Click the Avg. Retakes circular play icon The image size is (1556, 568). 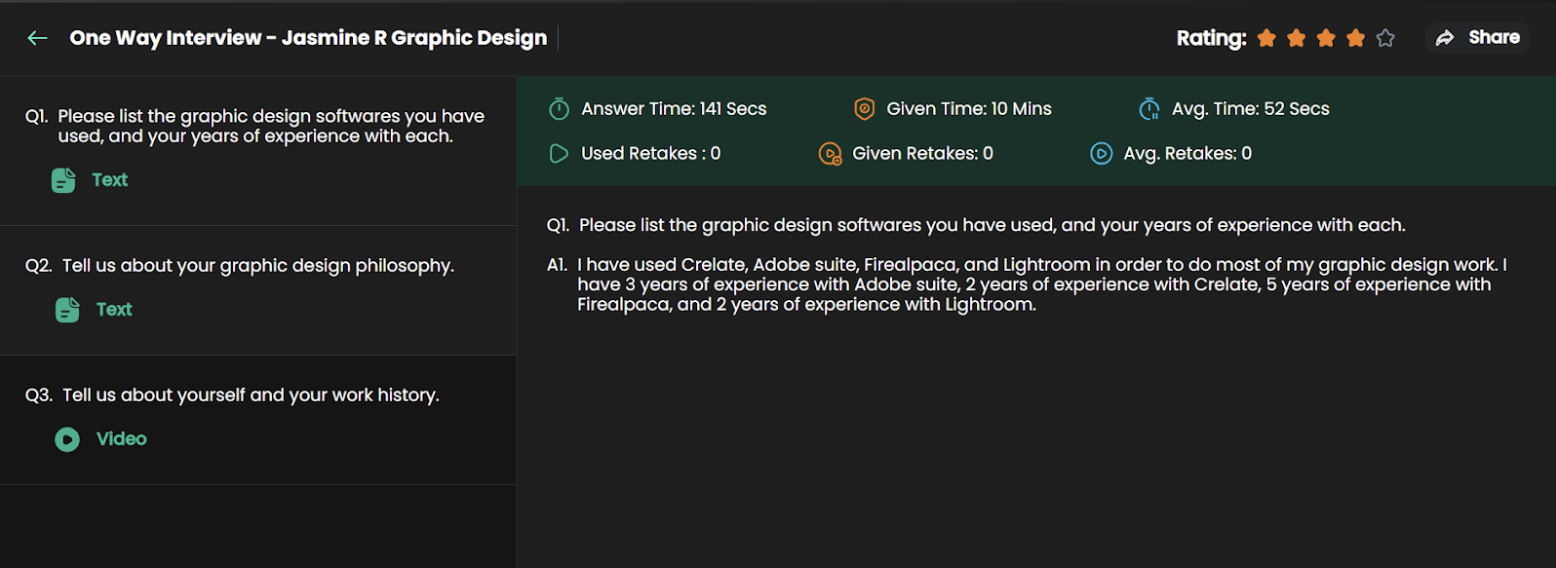1101,154
